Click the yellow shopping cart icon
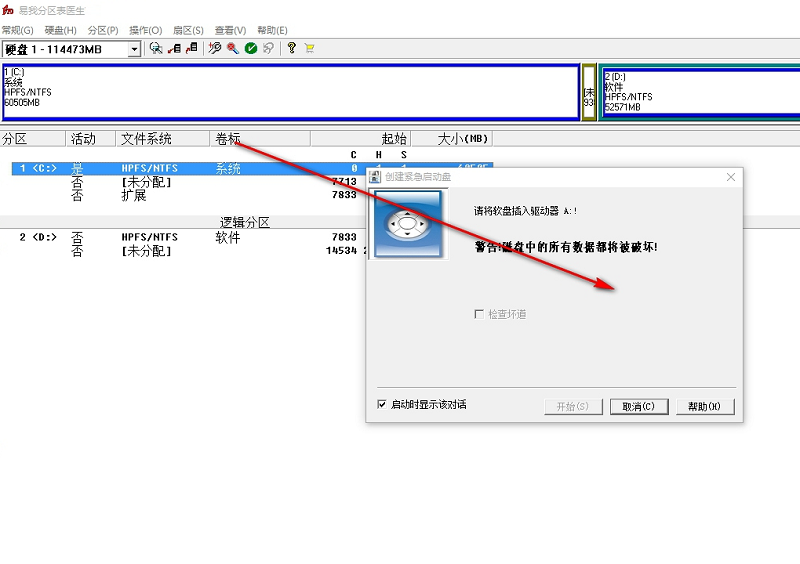Screen dimensions: 800x564 (x=309, y=48)
